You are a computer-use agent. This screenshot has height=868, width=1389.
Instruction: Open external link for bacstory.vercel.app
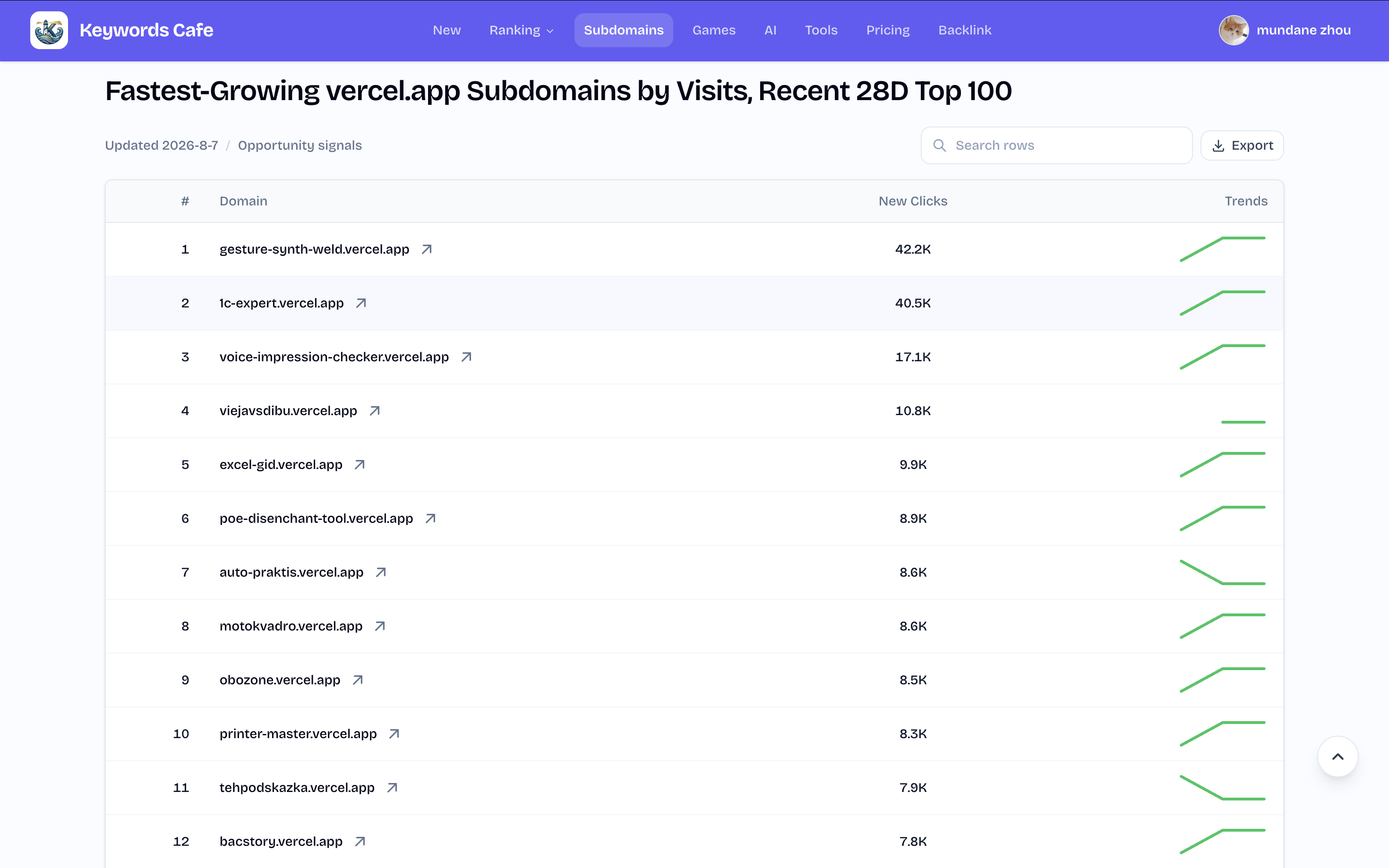pyautogui.click(x=360, y=842)
